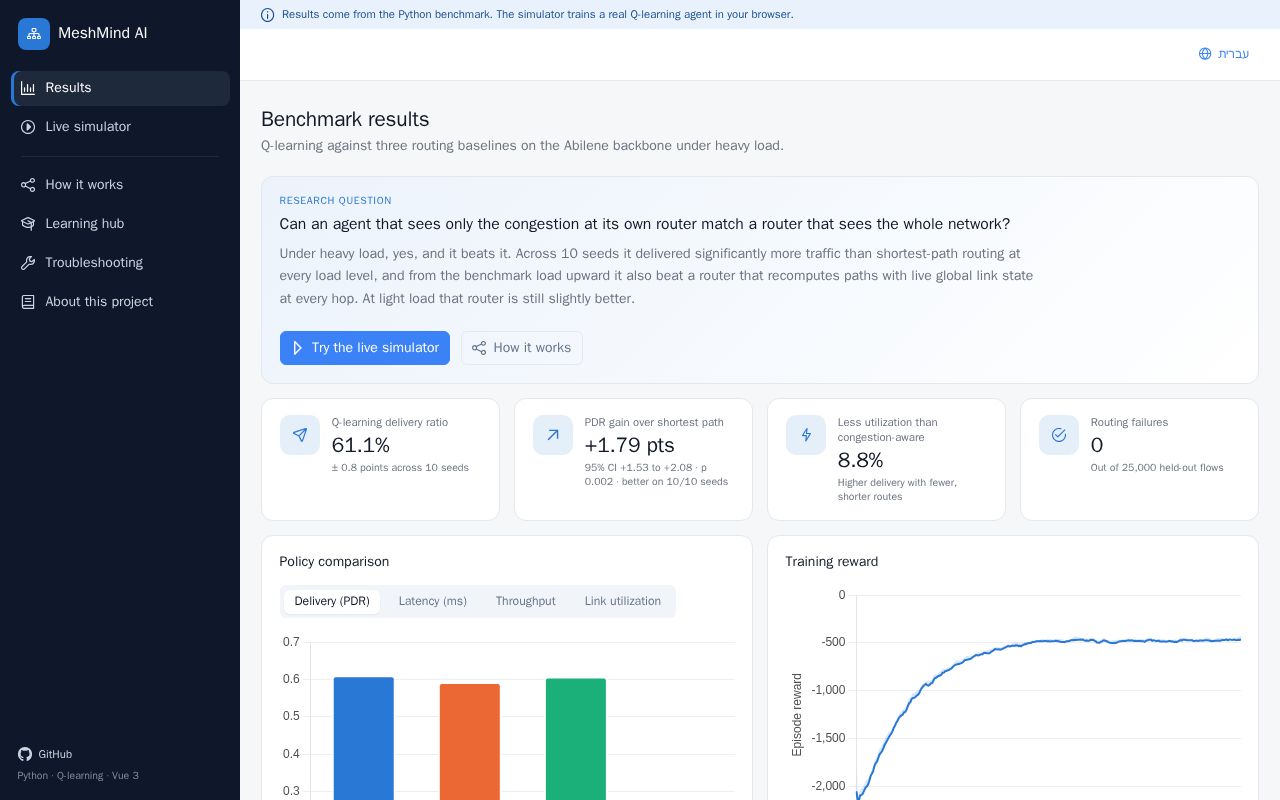Click the blue bar in Policy comparison chart
The height and width of the screenshot is (800, 1280).
click(x=364, y=738)
